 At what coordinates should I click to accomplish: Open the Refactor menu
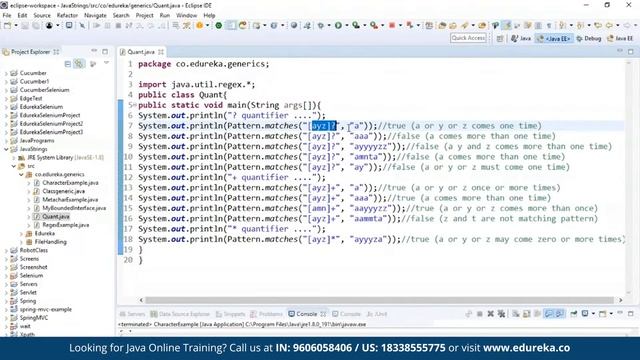[x=67, y=15]
